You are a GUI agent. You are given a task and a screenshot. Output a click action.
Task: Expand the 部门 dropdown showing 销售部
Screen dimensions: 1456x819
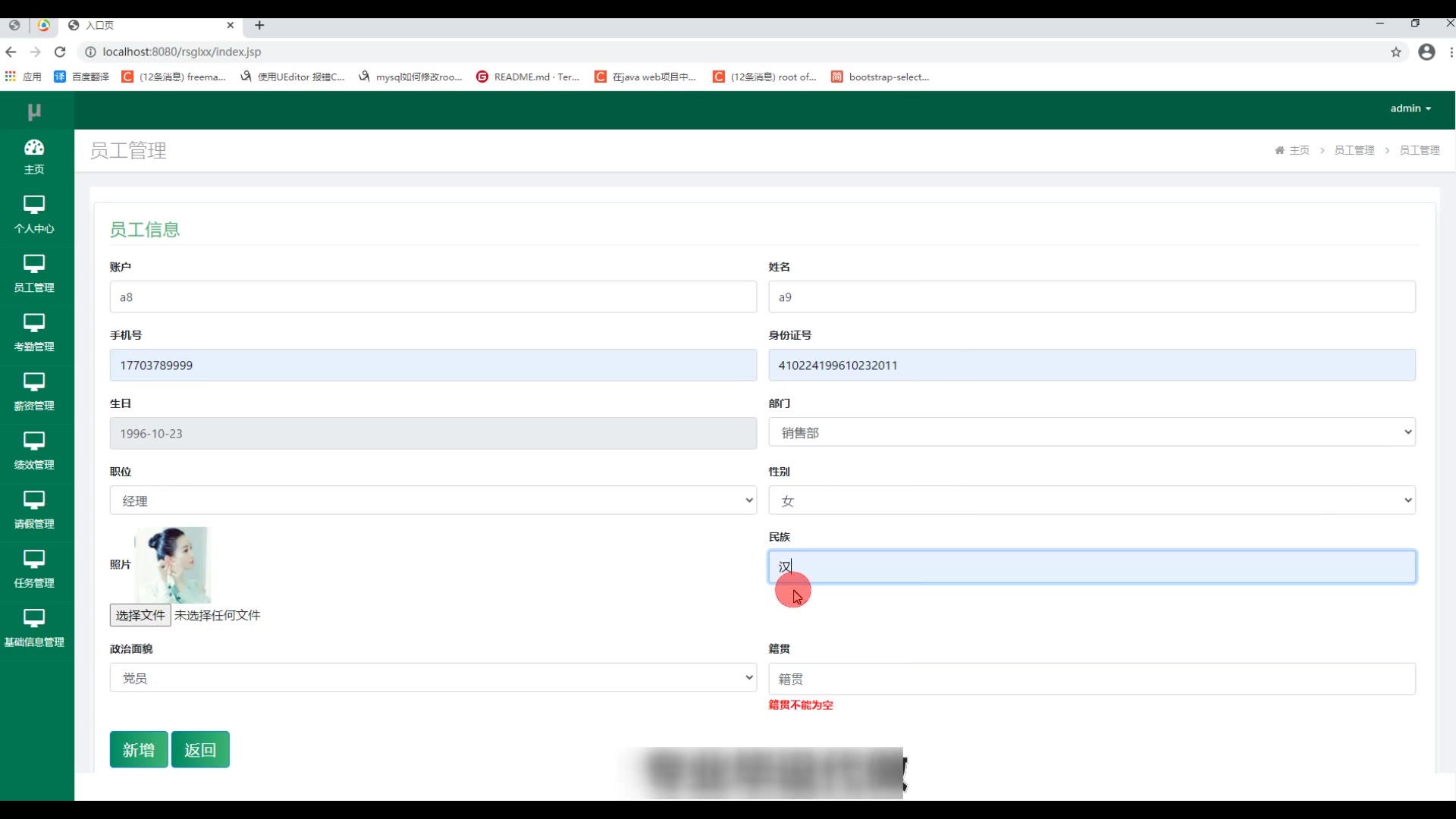pos(1091,432)
